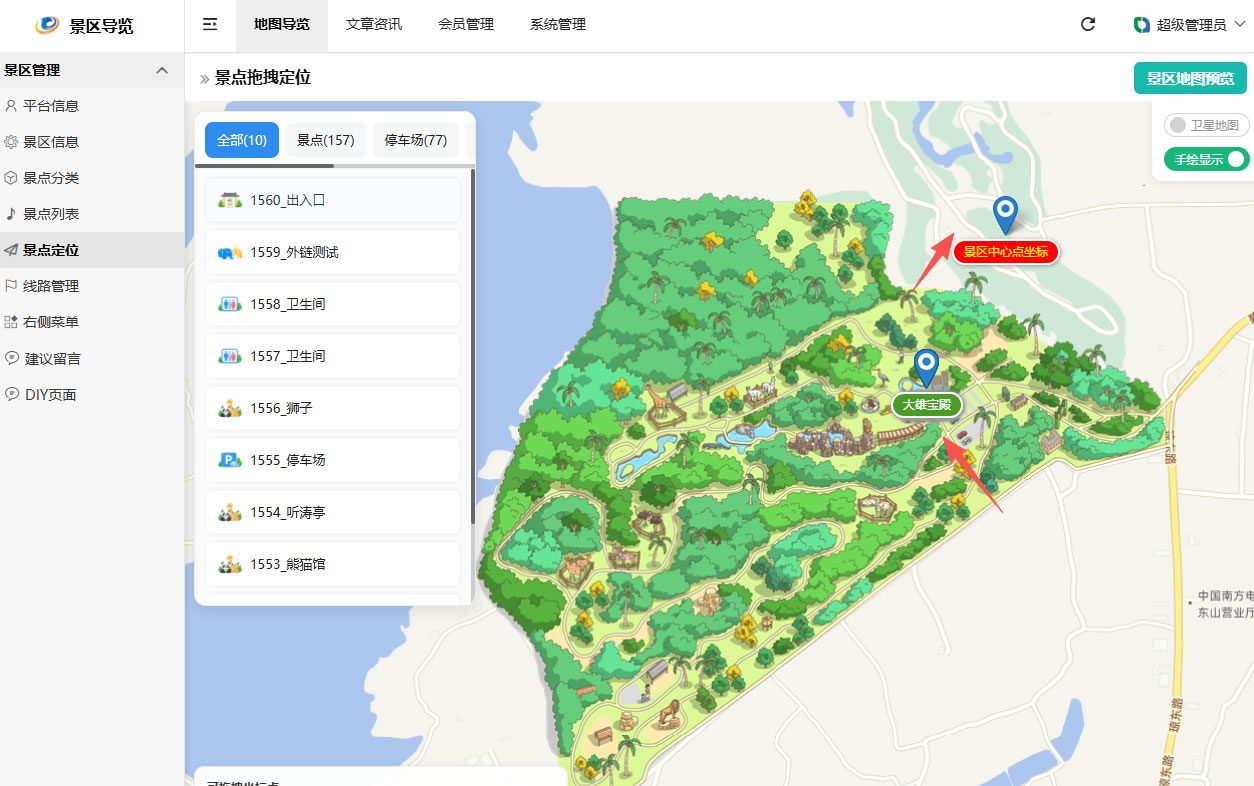This screenshot has width=1254, height=786.
Task: Switch to the 地图导览 top tab
Action: tap(282, 25)
